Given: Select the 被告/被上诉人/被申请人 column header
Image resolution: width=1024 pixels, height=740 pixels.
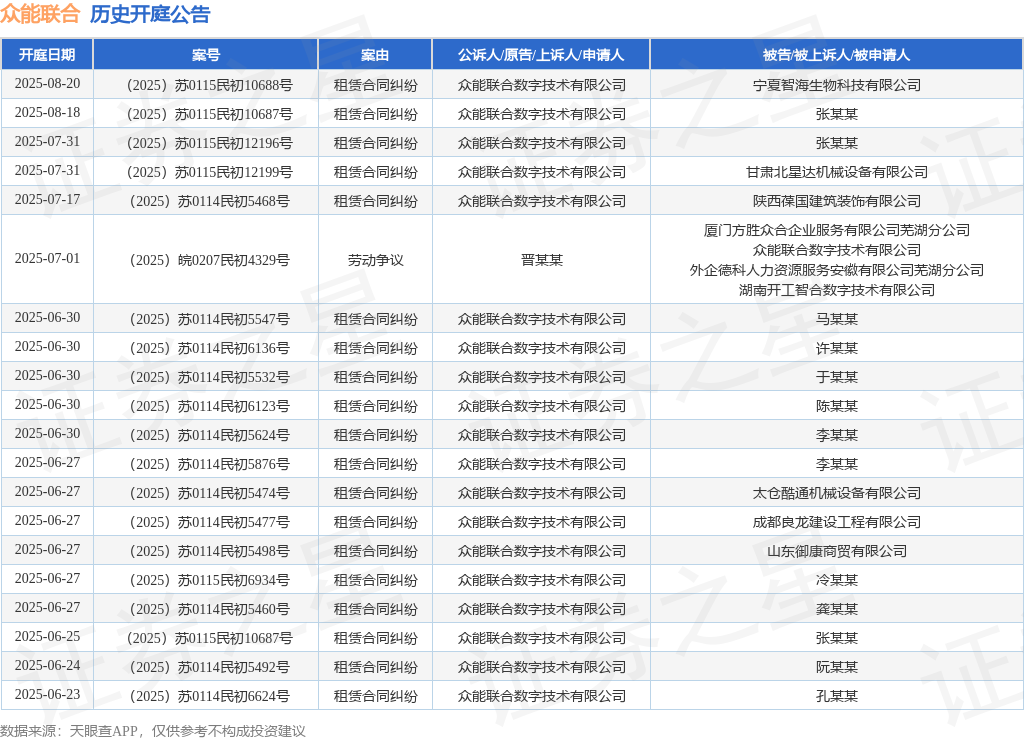Looking at the screenshot, I should tap(836, 55).
